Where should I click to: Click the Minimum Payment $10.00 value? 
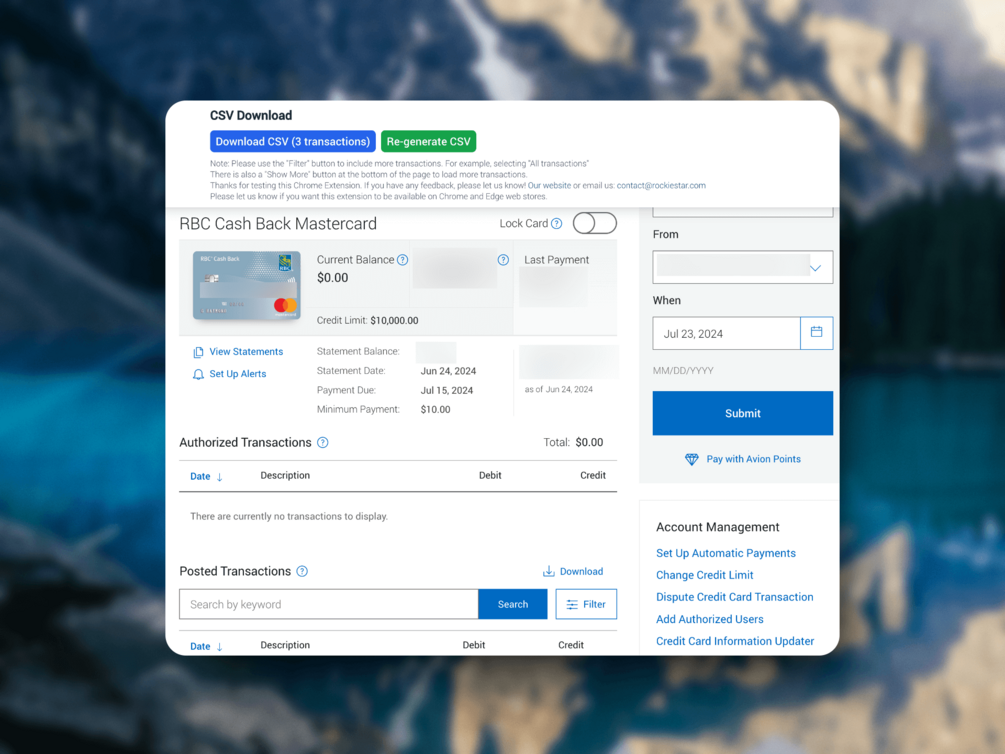435,410
